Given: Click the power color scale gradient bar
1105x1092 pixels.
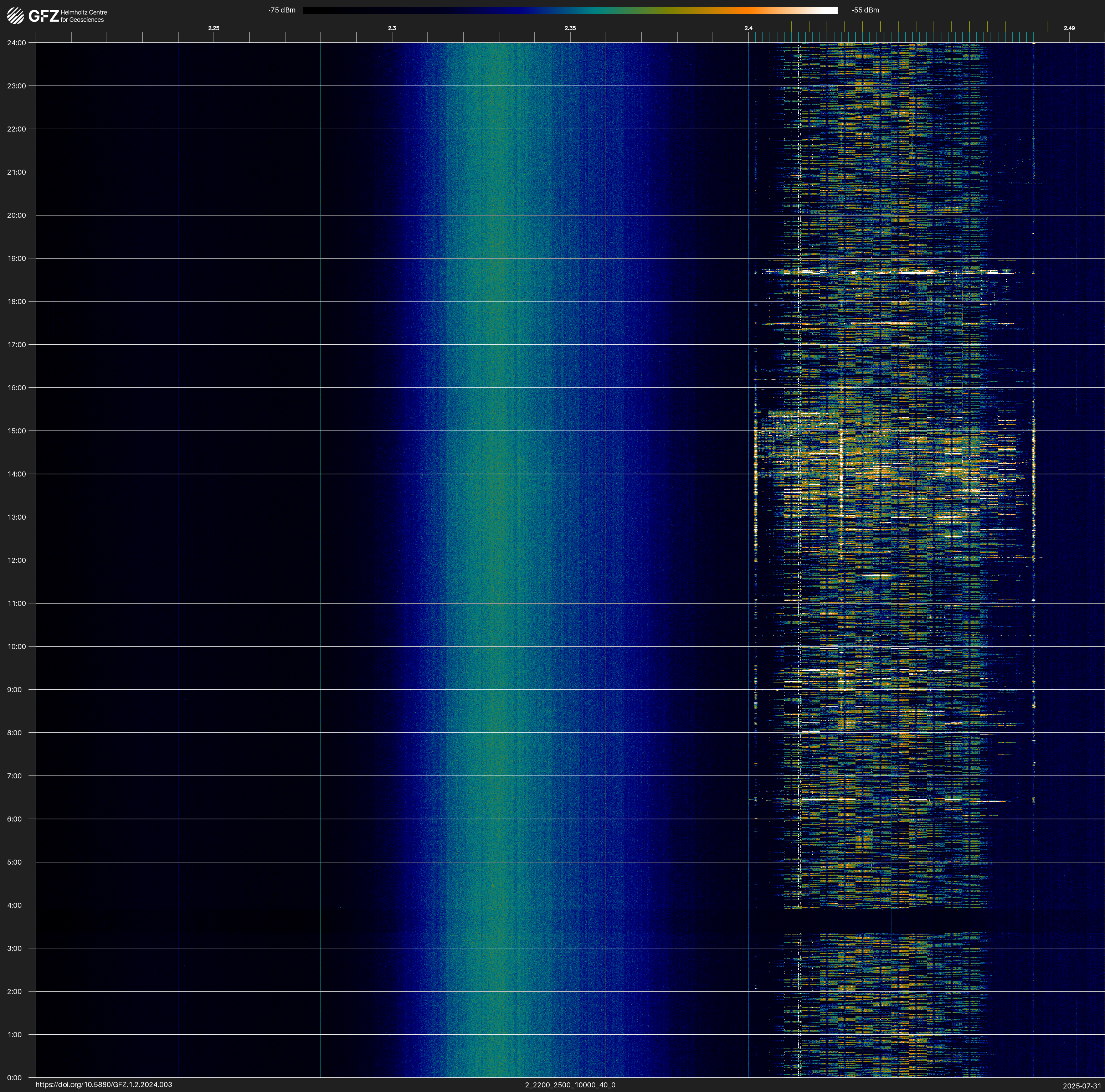Looking at the screenshot, I should pos(570,10).
